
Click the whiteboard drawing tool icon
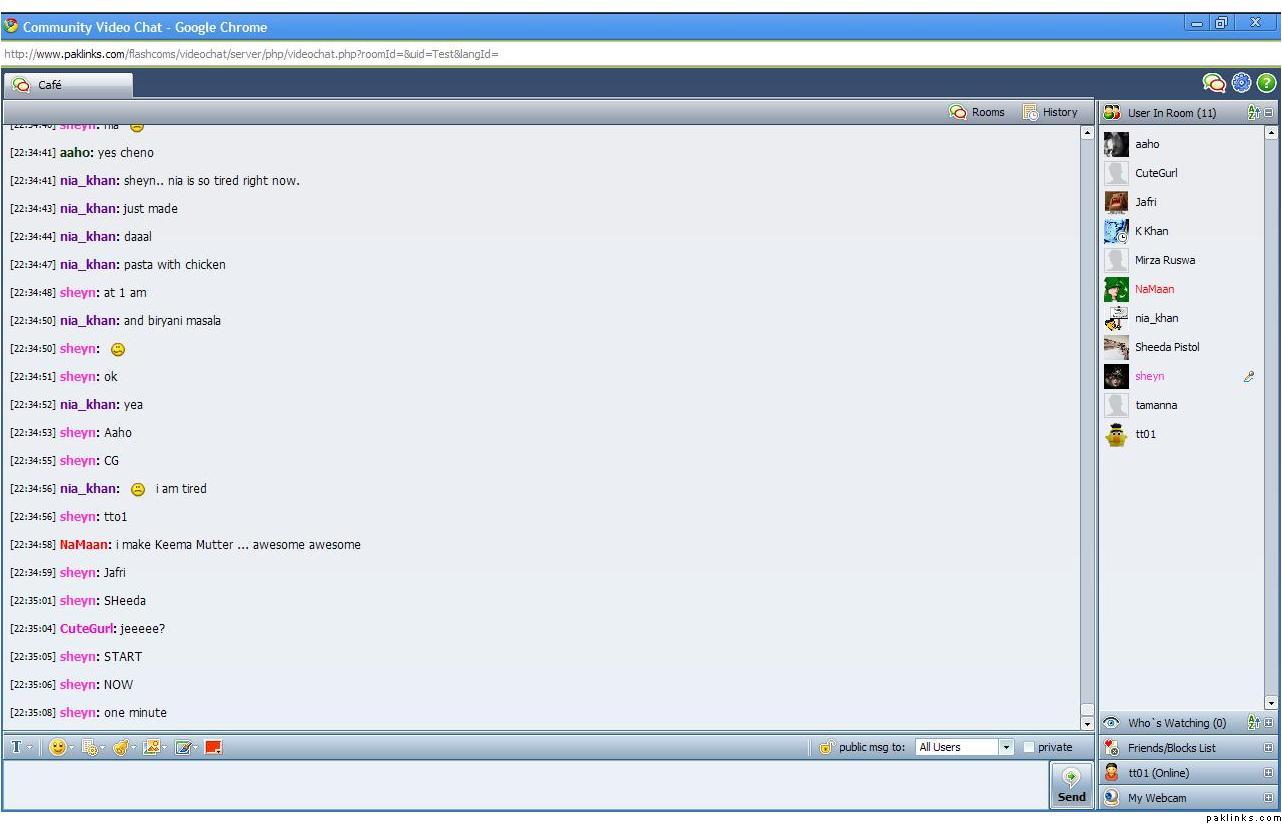point(183,747)
